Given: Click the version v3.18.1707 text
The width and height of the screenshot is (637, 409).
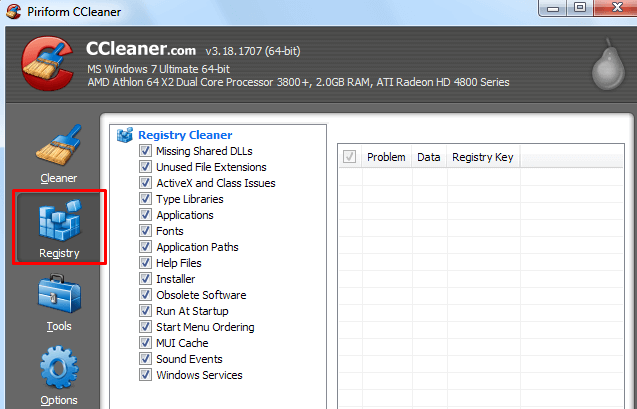Looking at the screenshot, I should [253, 51].
